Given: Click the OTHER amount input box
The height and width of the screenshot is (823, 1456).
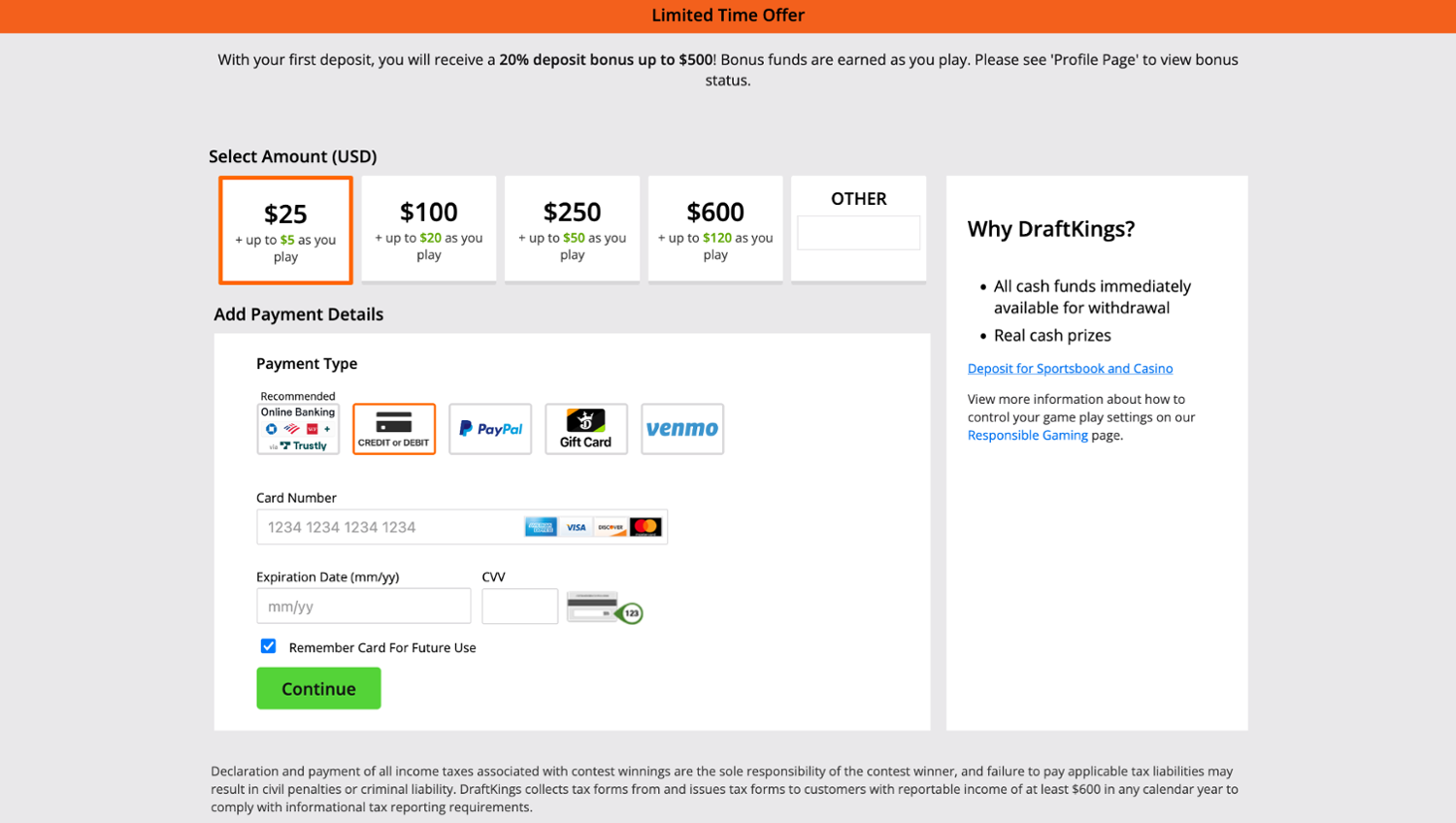Looking at the screenshot, I should pos(858,233).
